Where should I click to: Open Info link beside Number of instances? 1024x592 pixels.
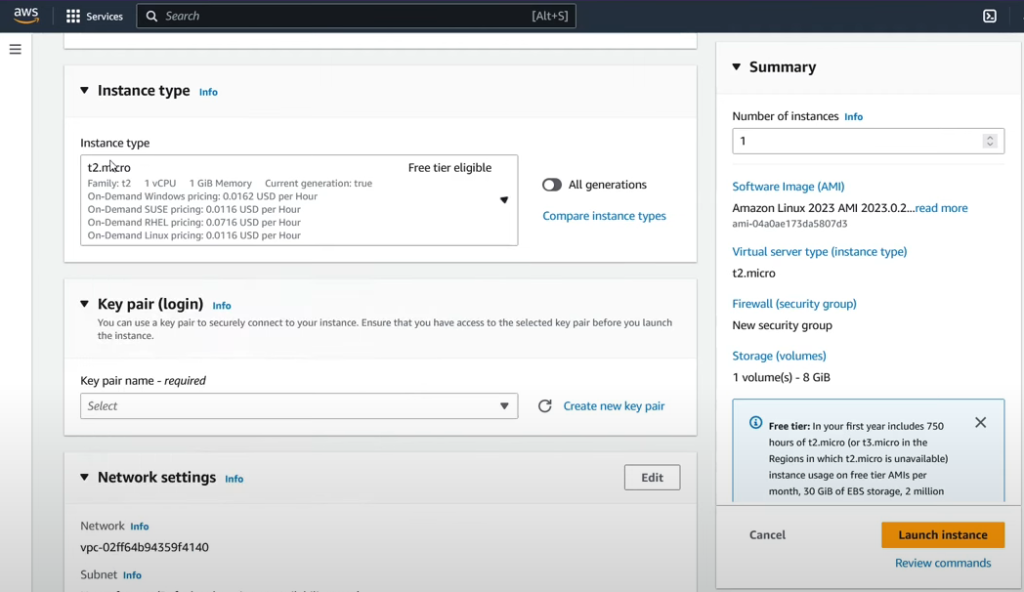click(x=853, y=117)
